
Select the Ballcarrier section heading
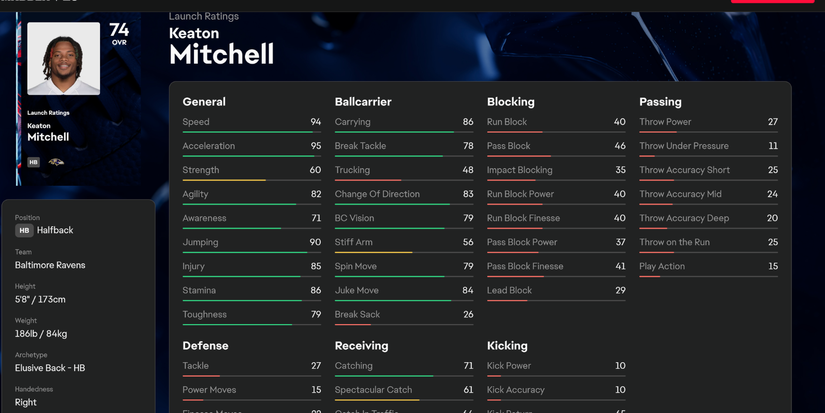[363, 101]
